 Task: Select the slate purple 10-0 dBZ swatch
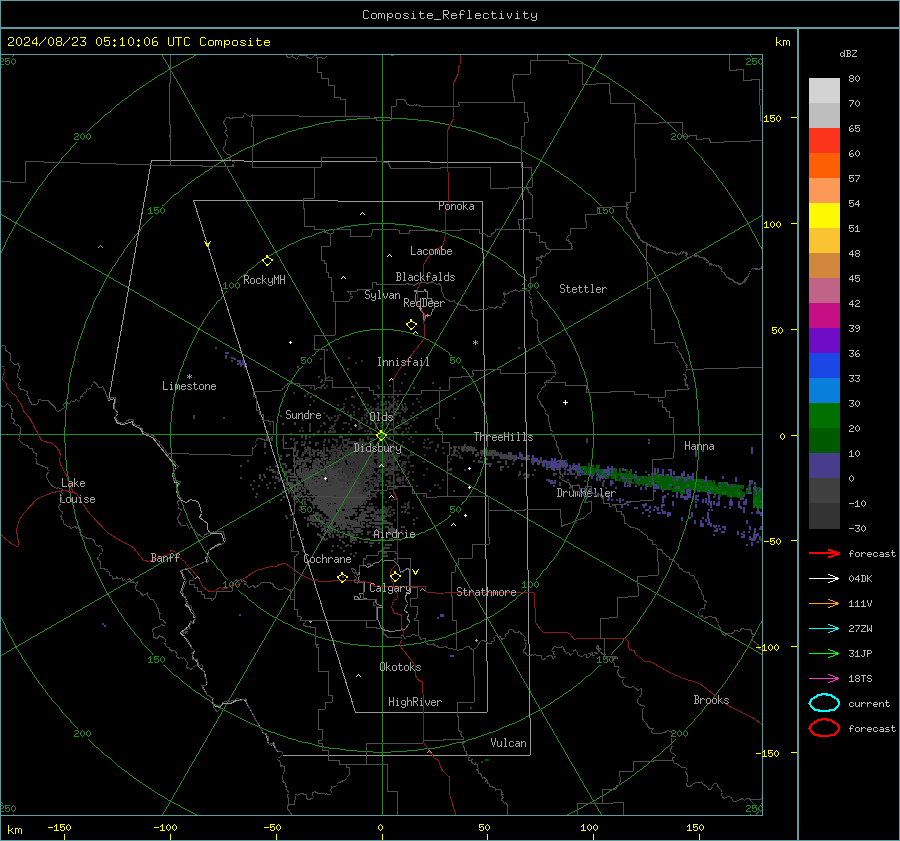coord(824,466)
